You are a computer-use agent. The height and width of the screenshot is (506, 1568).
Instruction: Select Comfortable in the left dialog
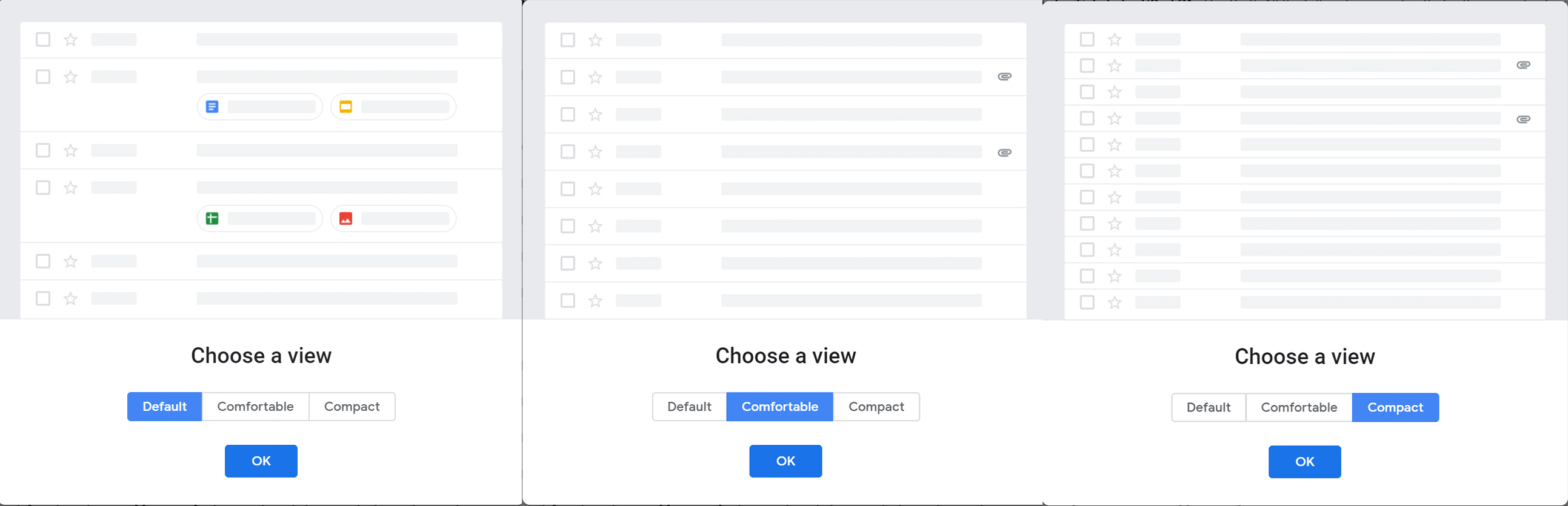(256, 407)
